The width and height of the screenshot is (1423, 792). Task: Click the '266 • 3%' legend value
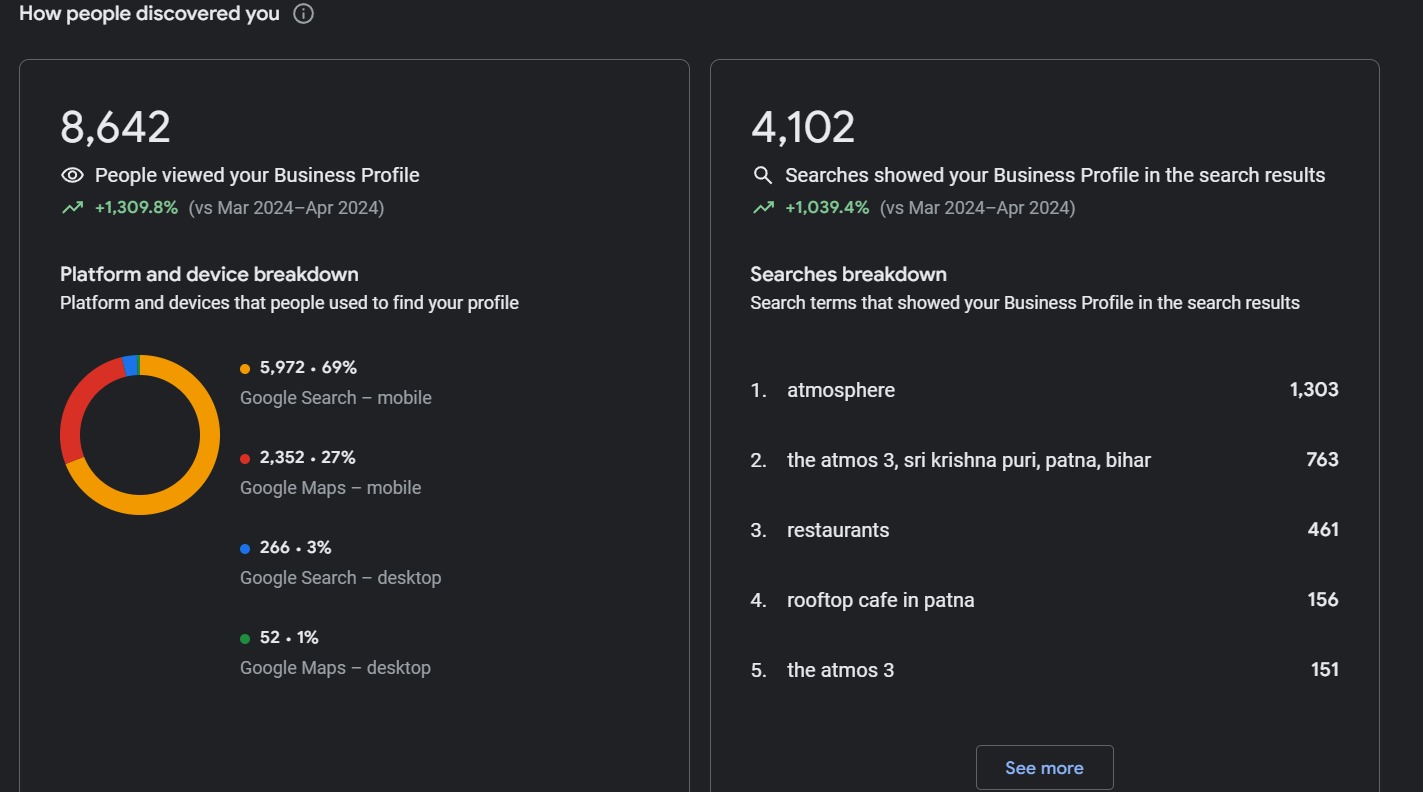(295, 548)
